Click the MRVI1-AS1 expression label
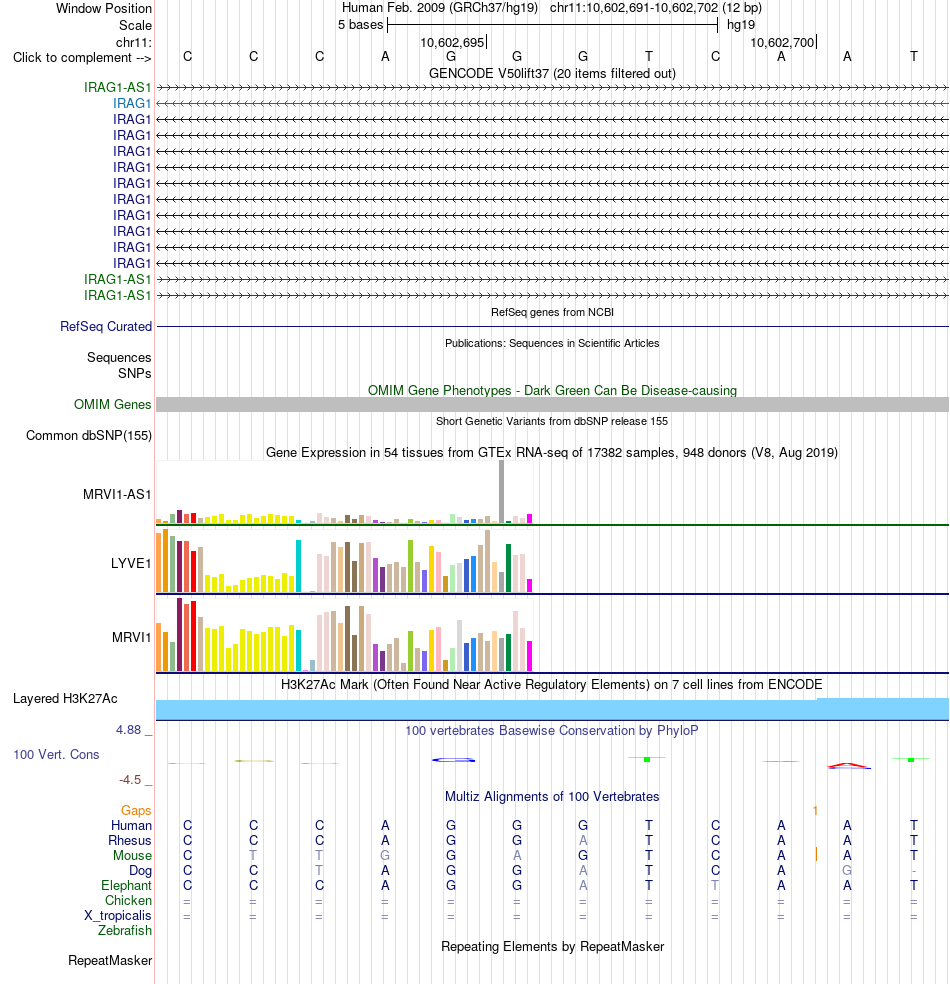The image size is (950, 984). [117, 495]
